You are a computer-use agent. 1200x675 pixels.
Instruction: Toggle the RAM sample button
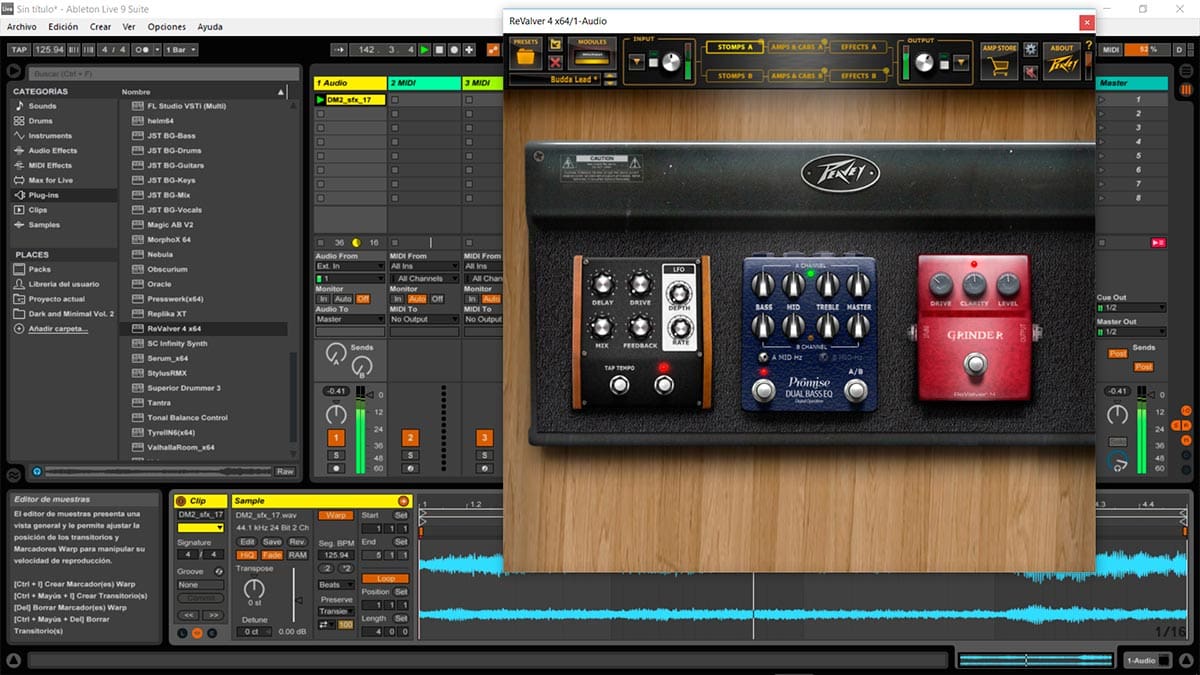[x=297, y=555]
